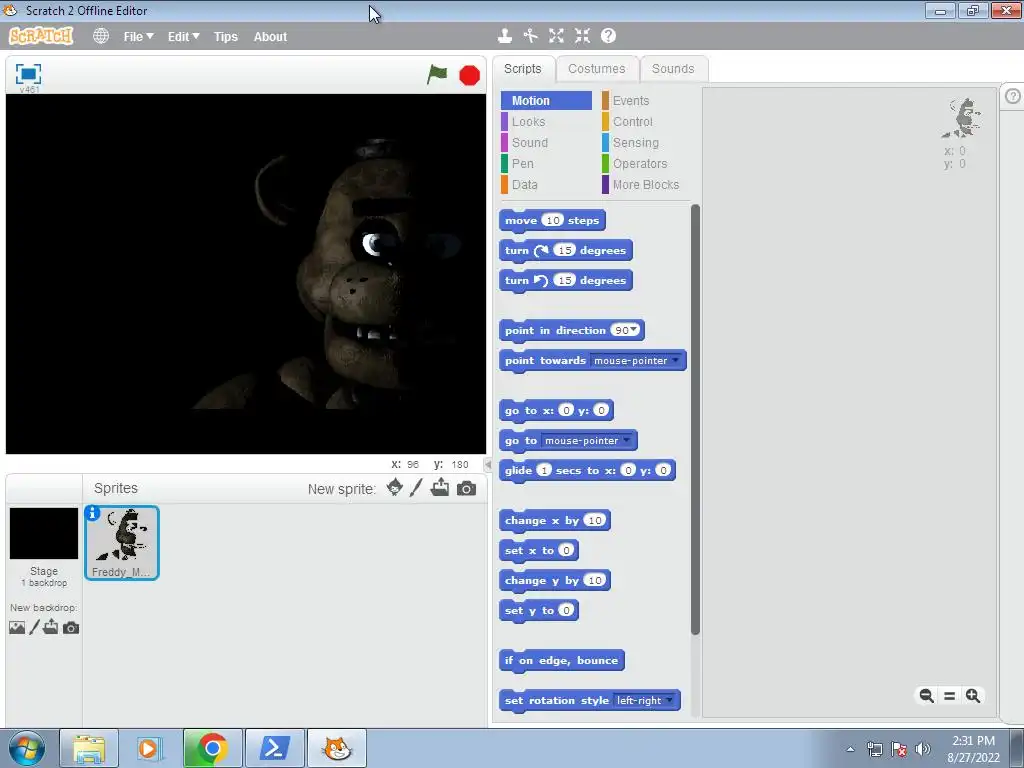Select the Stage backdrop thumbnail
The height and width of the screenshot is (768, 1024).
point(44,534)
